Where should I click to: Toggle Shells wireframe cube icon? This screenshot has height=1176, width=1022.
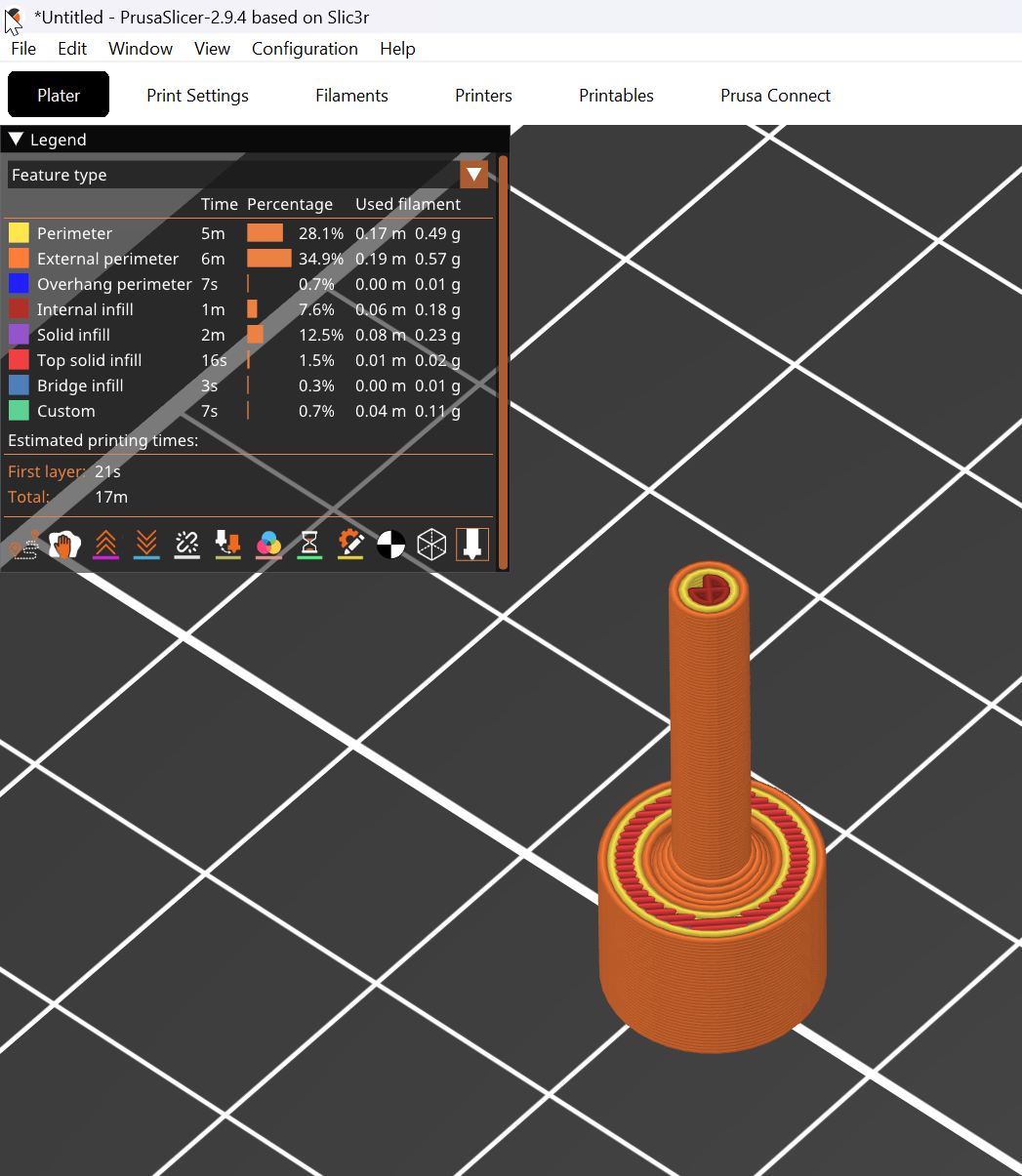pyautogui.click(x=431, y=545)
